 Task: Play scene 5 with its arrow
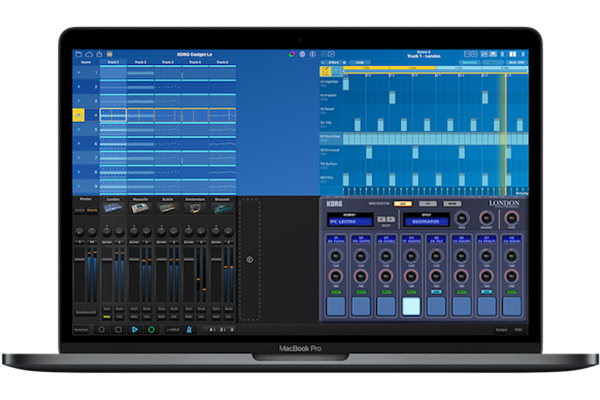tap(79, 129)
